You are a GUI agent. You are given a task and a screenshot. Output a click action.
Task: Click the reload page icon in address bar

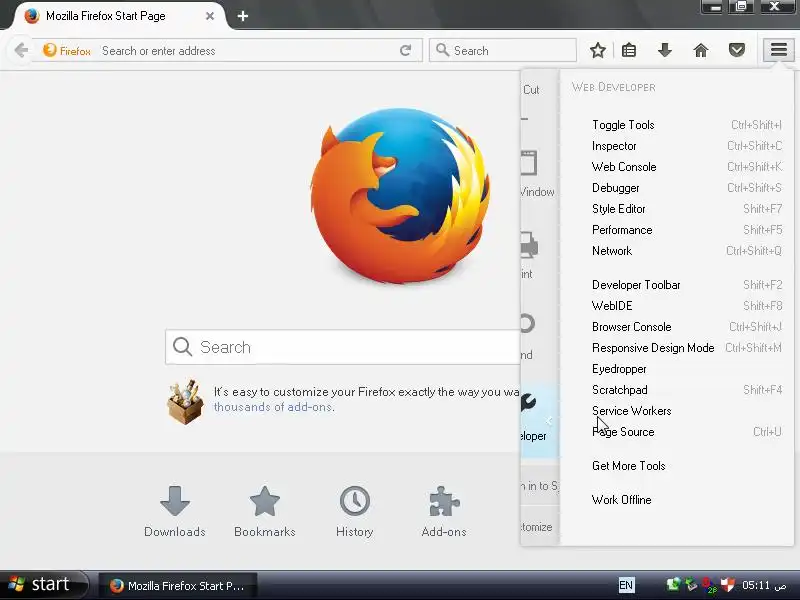(406, 50)
